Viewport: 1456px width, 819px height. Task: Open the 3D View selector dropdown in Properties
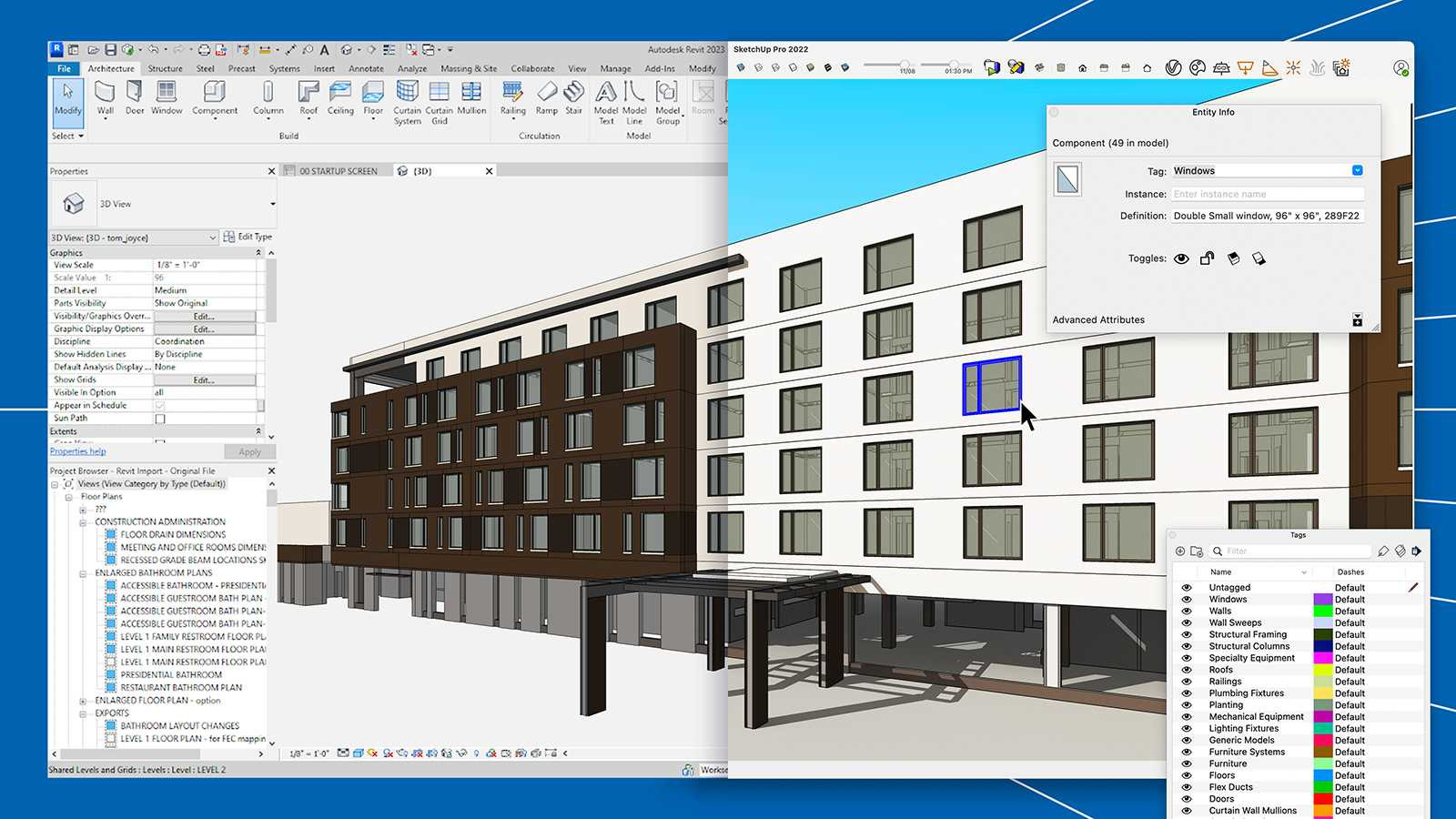211,237
